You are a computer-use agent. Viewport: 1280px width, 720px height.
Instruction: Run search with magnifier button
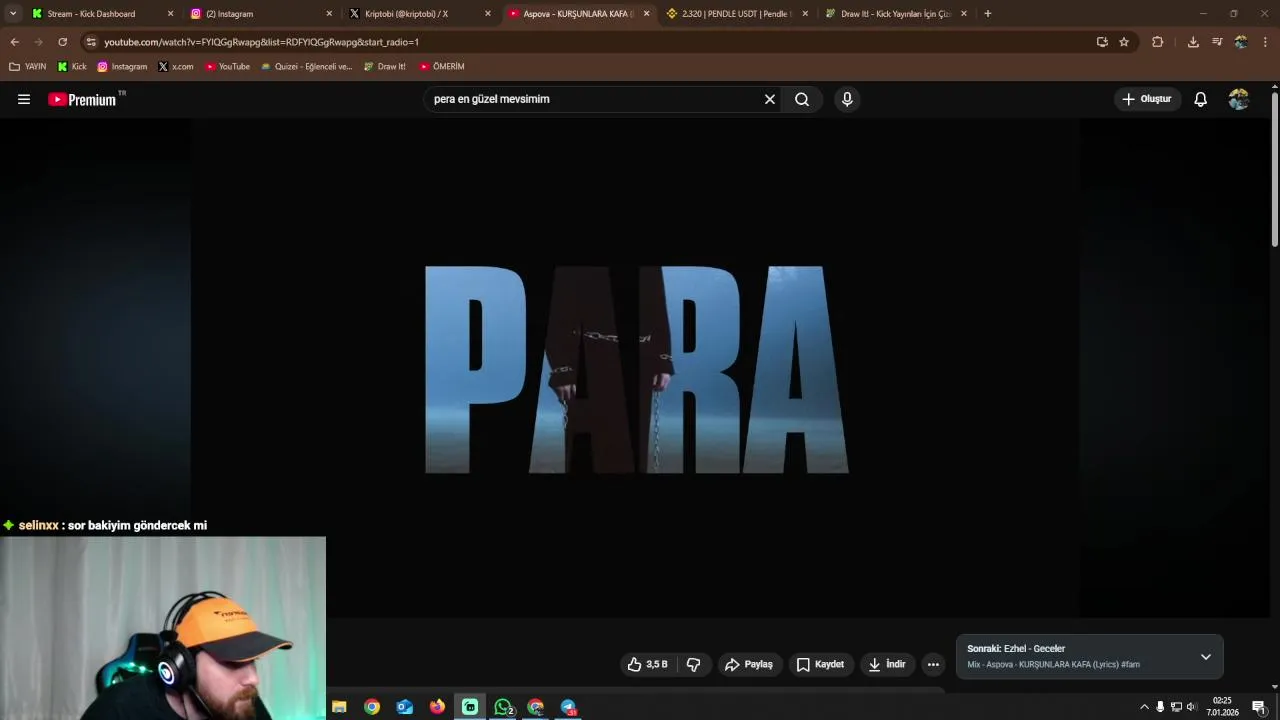point(802,99)
